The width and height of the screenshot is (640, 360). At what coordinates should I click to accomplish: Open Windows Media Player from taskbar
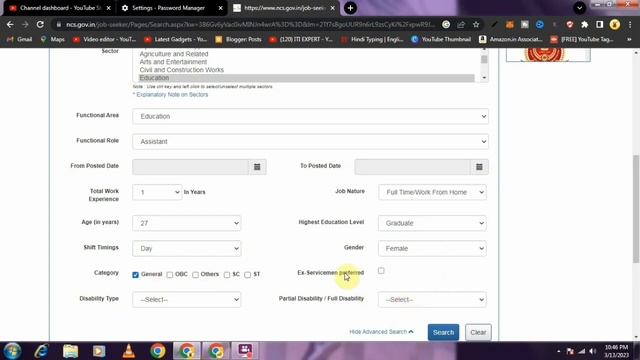pyautogui.click(x=99, y=351)
